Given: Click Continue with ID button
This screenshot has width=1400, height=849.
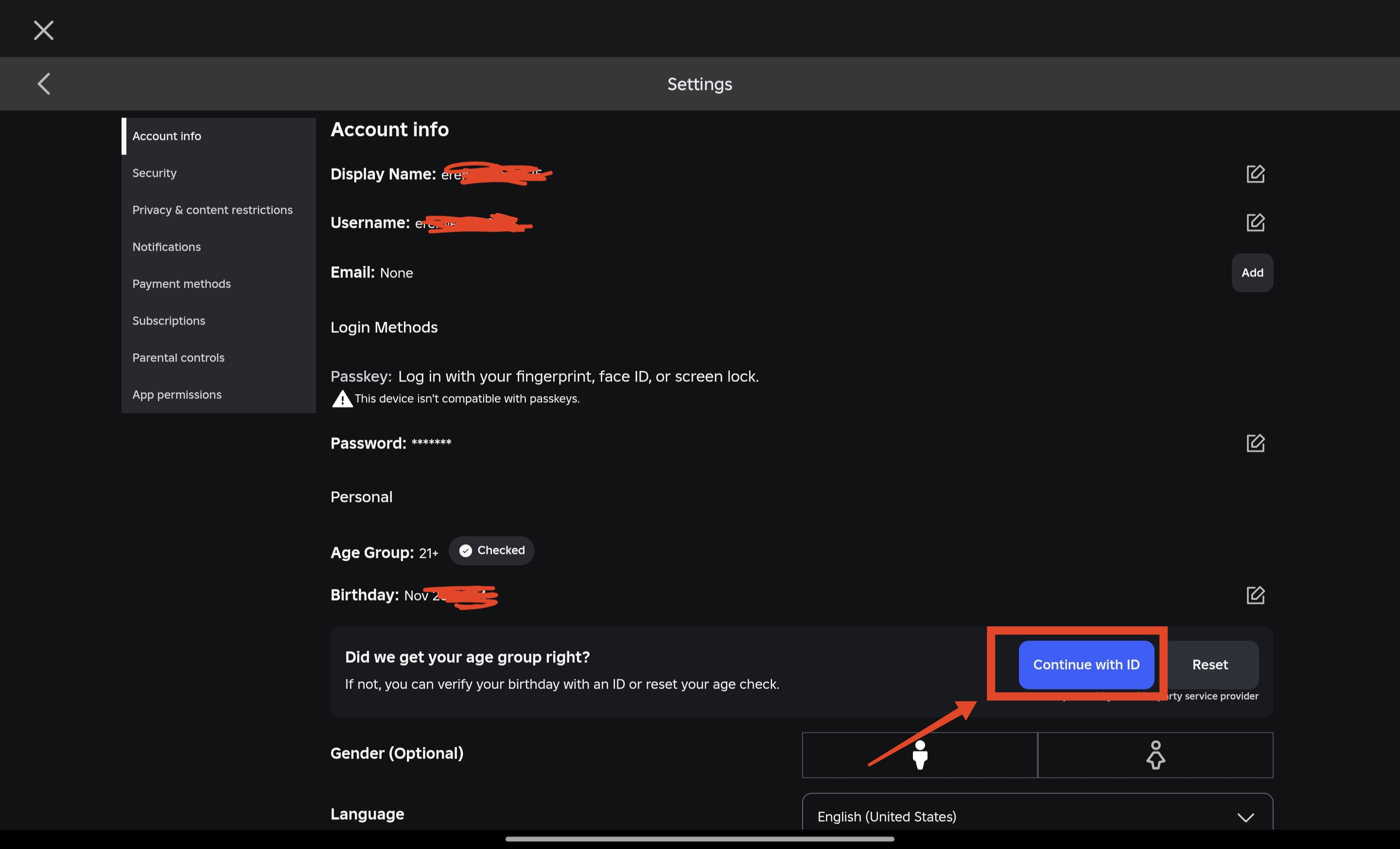Looking at the screenshot, I should click(1086, 664).
